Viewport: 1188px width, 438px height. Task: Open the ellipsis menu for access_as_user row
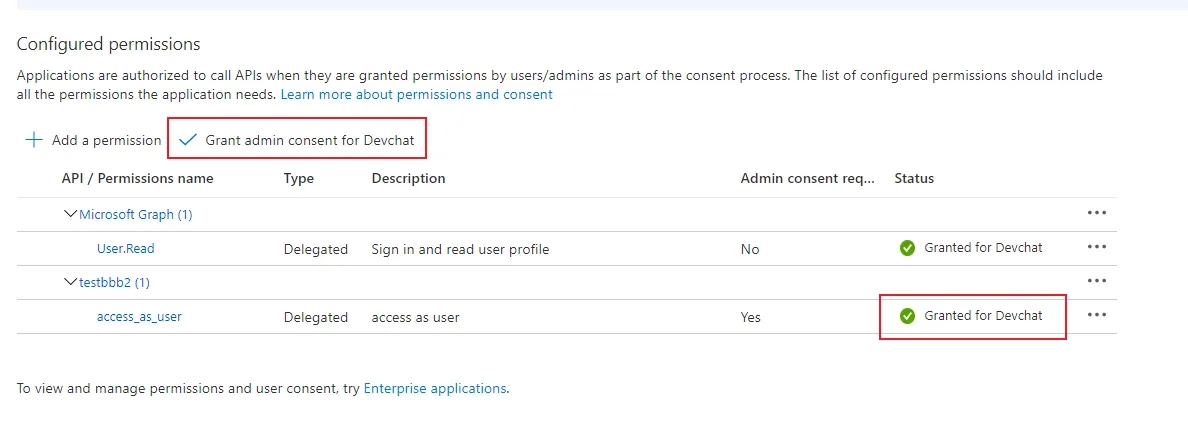point(1096,315)
